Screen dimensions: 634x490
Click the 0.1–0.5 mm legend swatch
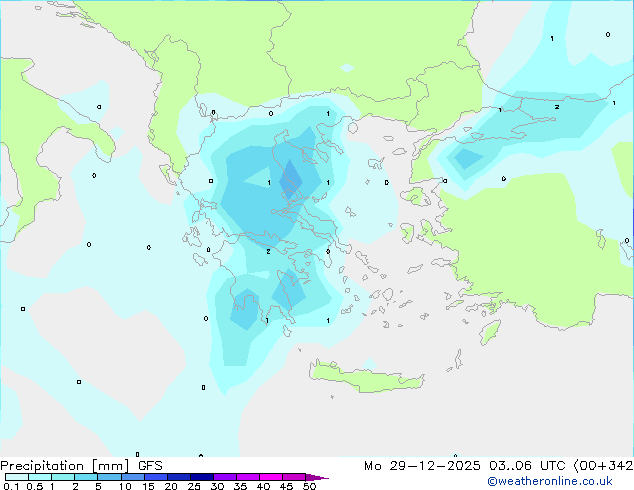(17, 477)
